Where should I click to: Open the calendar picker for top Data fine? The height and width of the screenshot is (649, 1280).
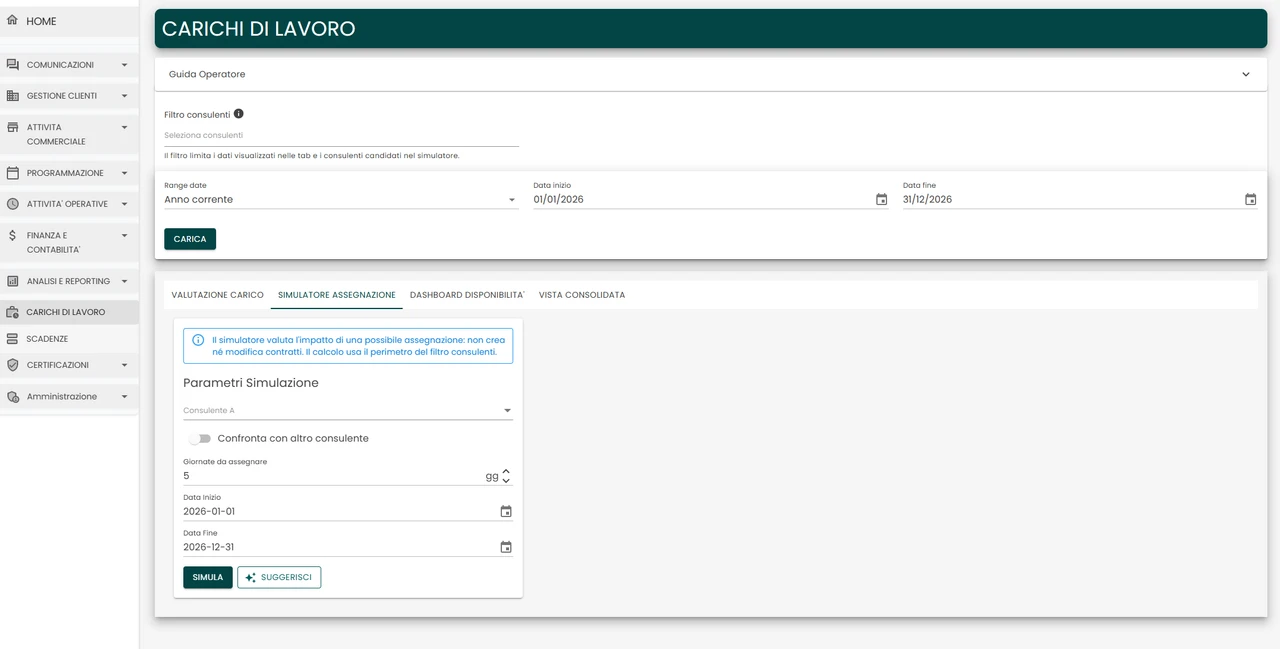coord(1250,199)
